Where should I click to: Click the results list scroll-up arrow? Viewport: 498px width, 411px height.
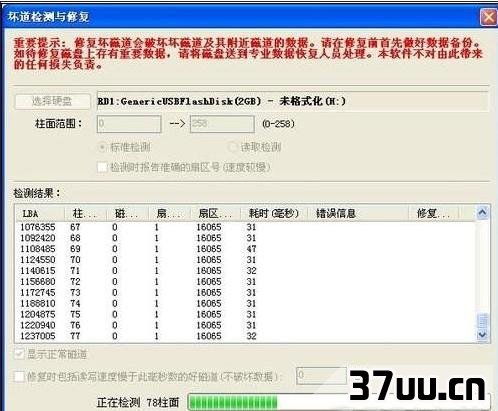point(482,213)
